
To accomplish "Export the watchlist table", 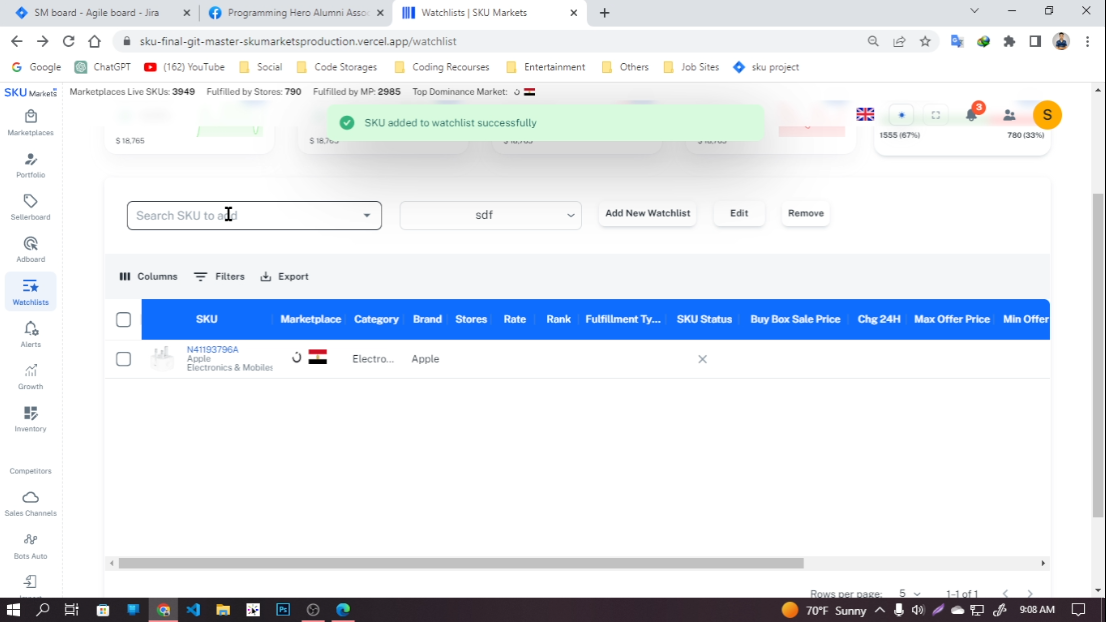I will 284,276.
